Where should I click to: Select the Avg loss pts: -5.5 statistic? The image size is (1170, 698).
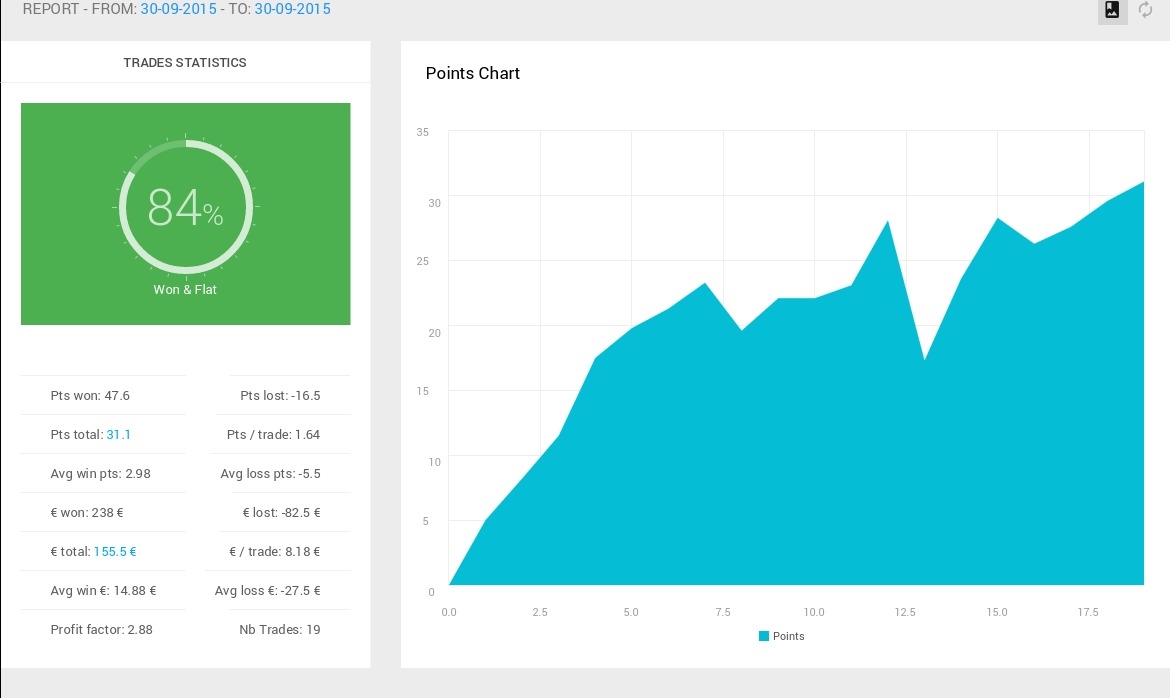(270, 474)
